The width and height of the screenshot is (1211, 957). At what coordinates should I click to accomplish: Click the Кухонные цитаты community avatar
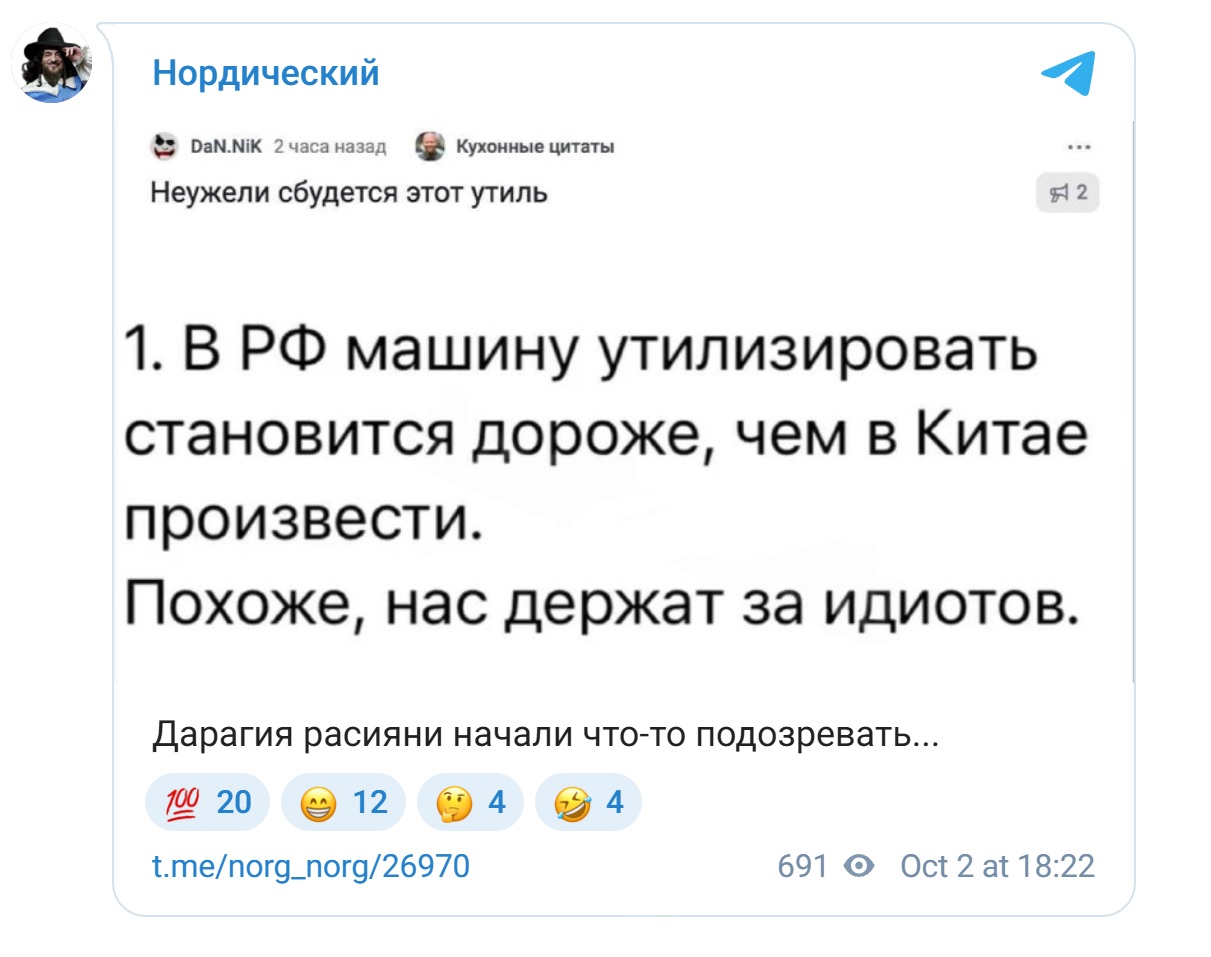(431, 147)
